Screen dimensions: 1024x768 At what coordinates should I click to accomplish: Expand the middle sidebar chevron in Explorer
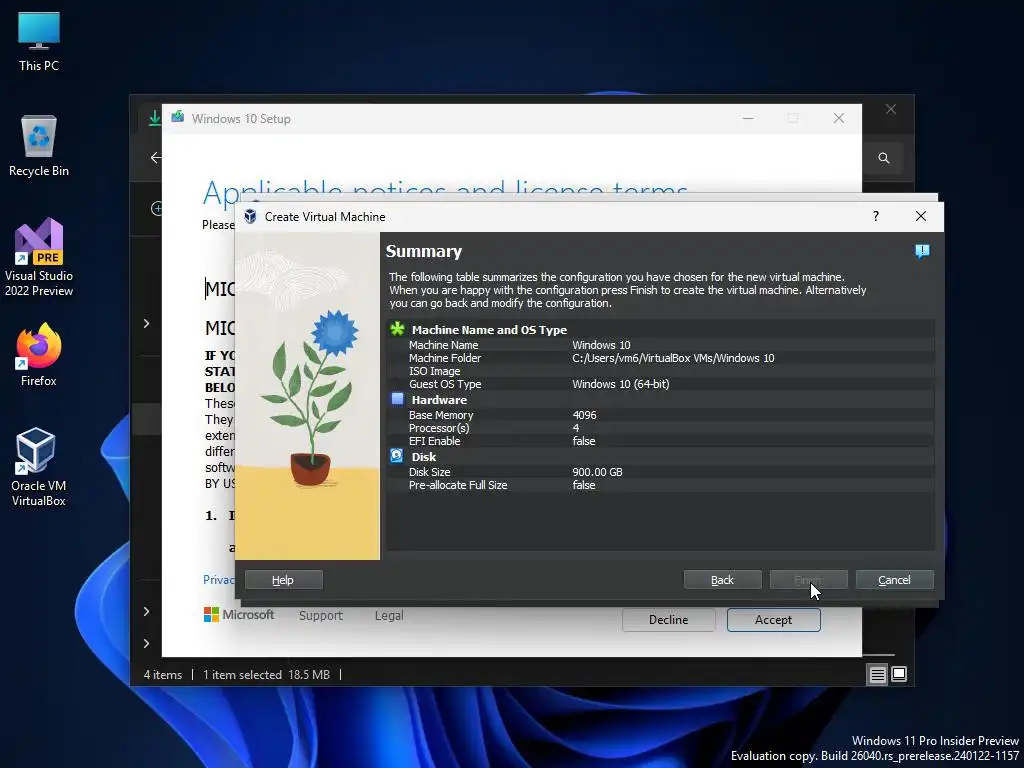tap(146, 611)
